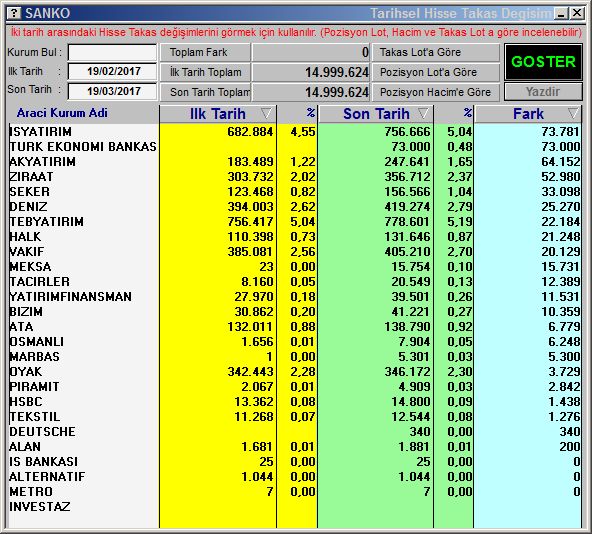Click the Ilk Tarih date field
592x534 pixels.
point(112,71)
